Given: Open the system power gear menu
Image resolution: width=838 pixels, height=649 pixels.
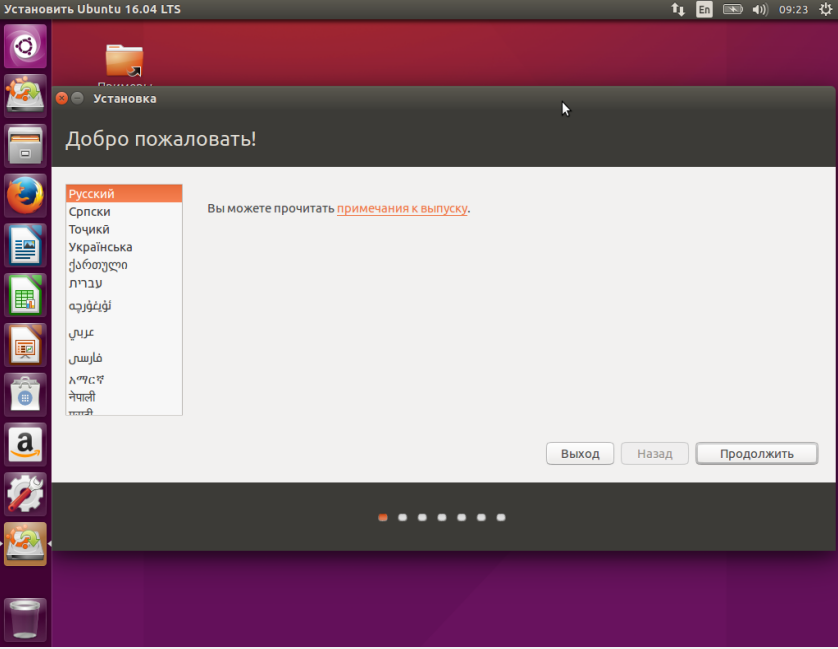Looking at the screenshot, I should click(x=825, y=9).
